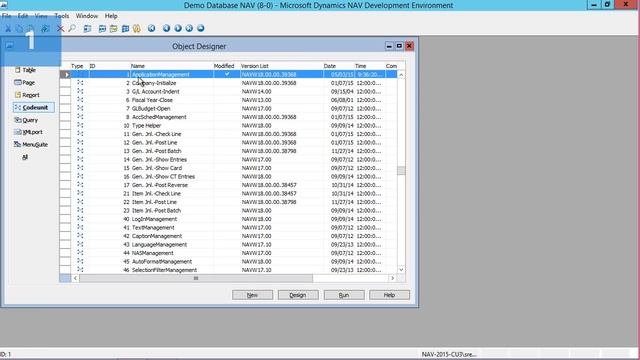Click horizontal scrollbar right arrow

pyautogui.click(x=392, y=278)
